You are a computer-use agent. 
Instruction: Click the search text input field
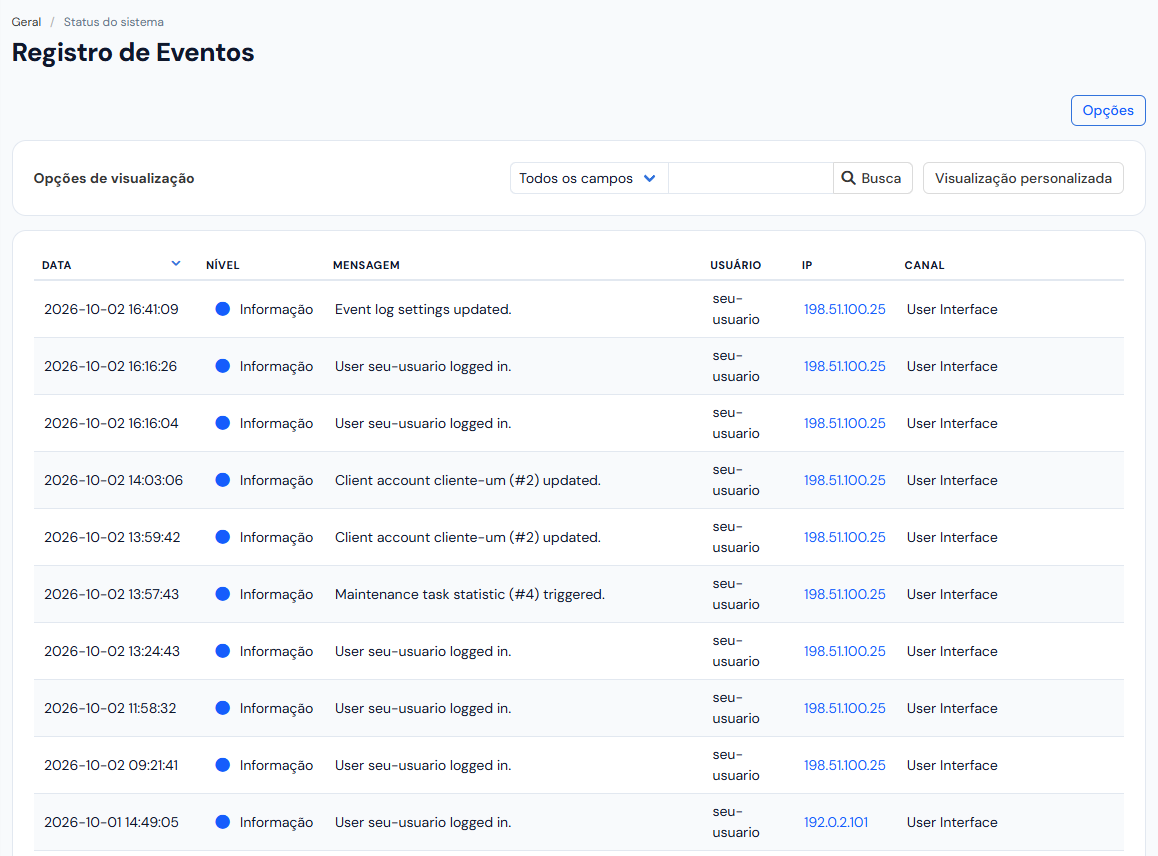coord(750,178)
